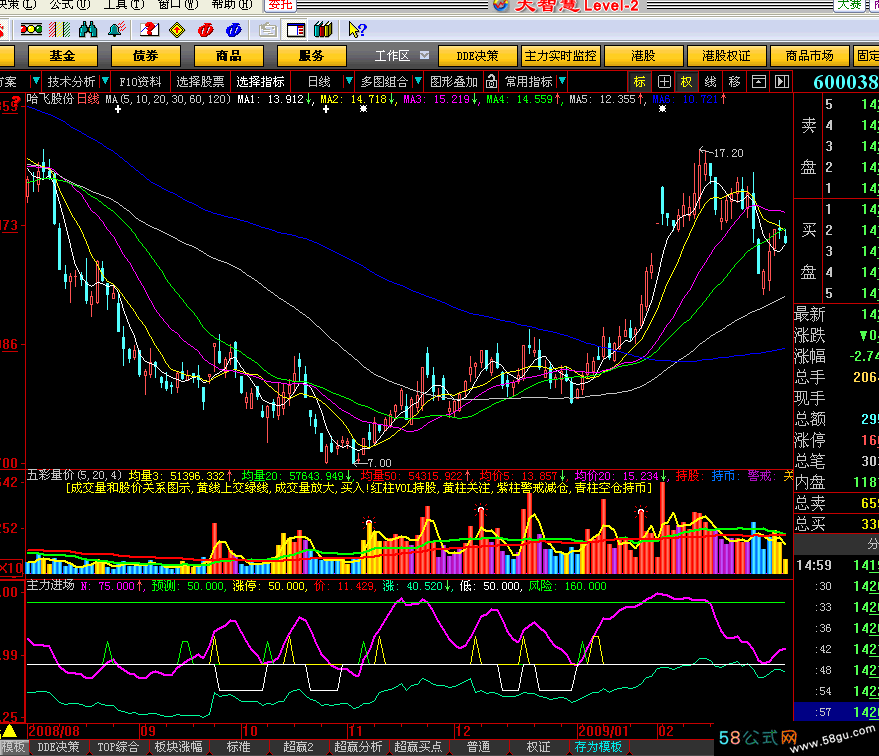Viewport: 879px width, 756px height.
Task: Click the red 'ib' toolbar icon
Action: pos(205,29)
